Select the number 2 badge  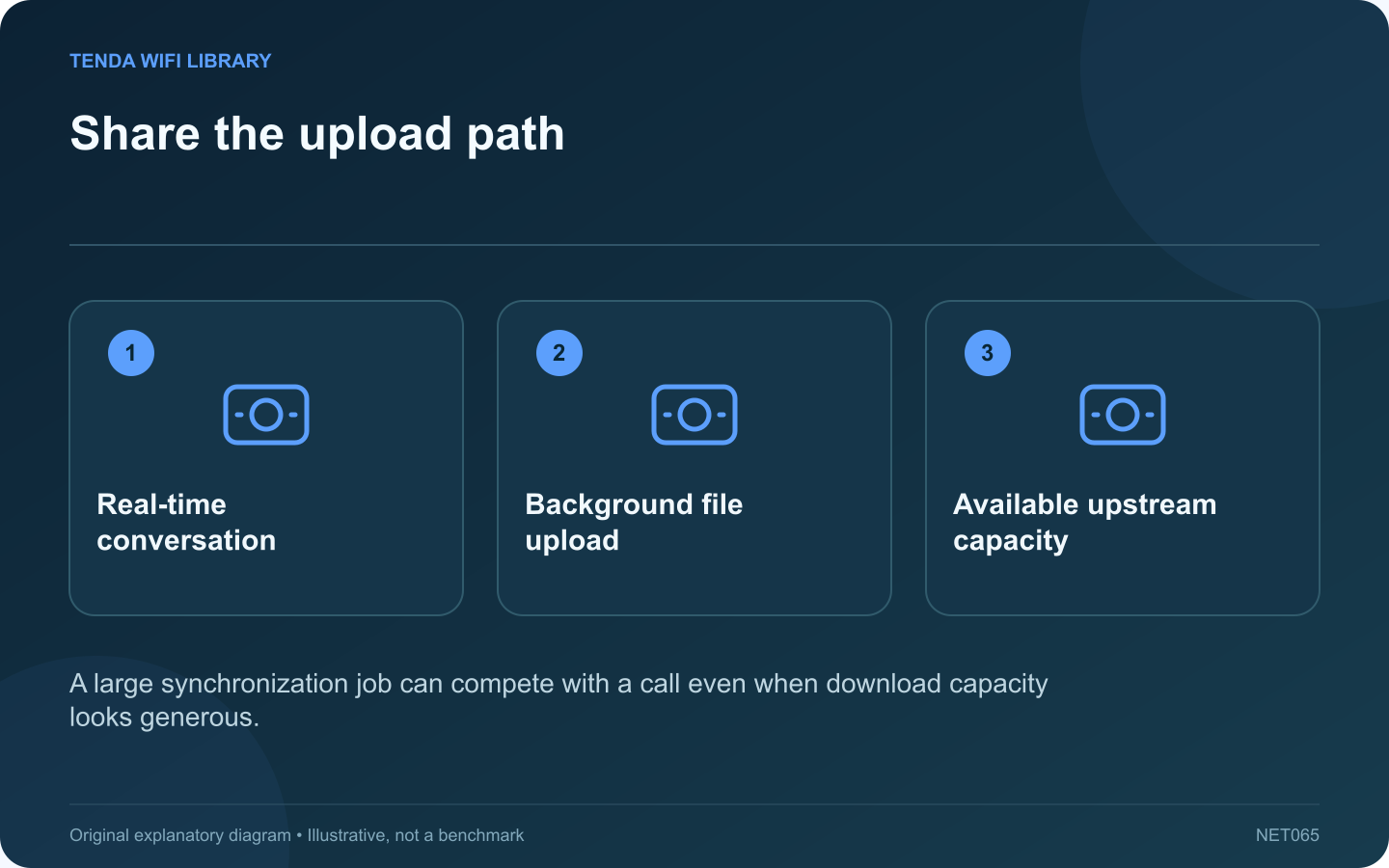(559, 353)
